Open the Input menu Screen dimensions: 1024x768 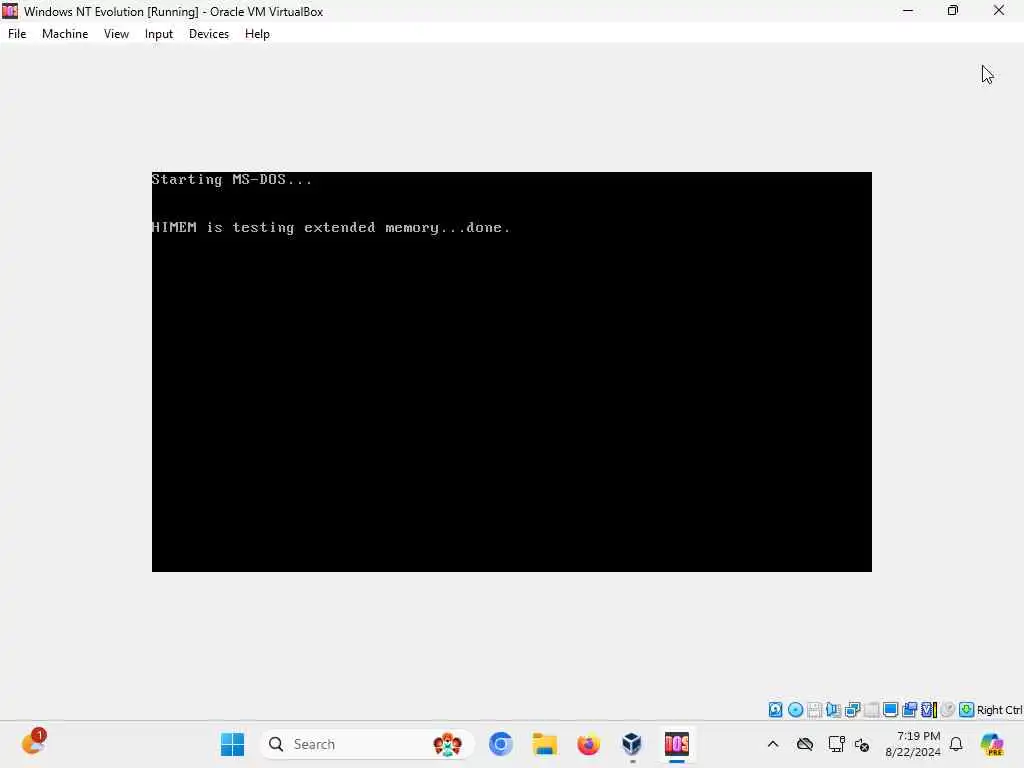(159, 34)
